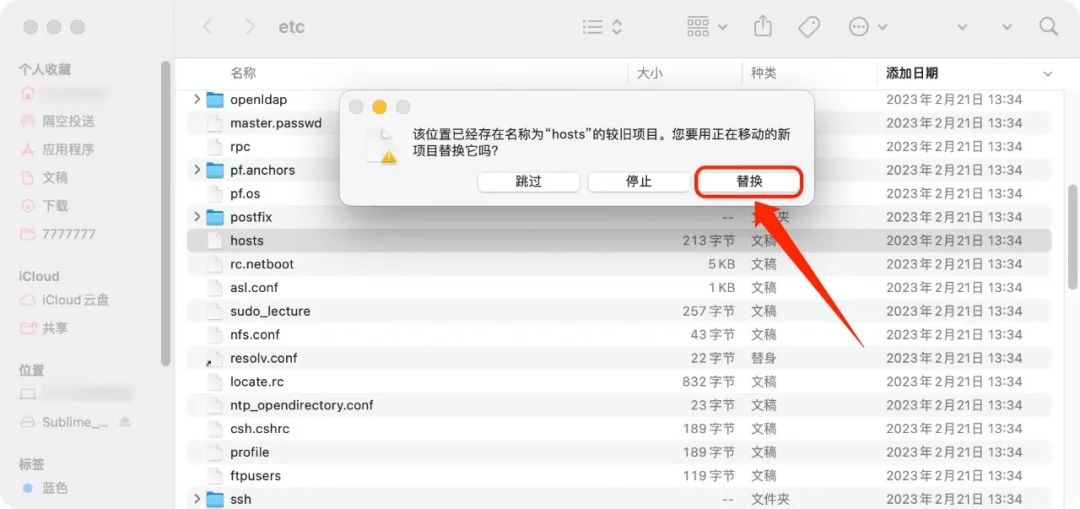Click the 应用程序 icon in sidebar
Screen dimensions: 1080x509
(28, 149)
